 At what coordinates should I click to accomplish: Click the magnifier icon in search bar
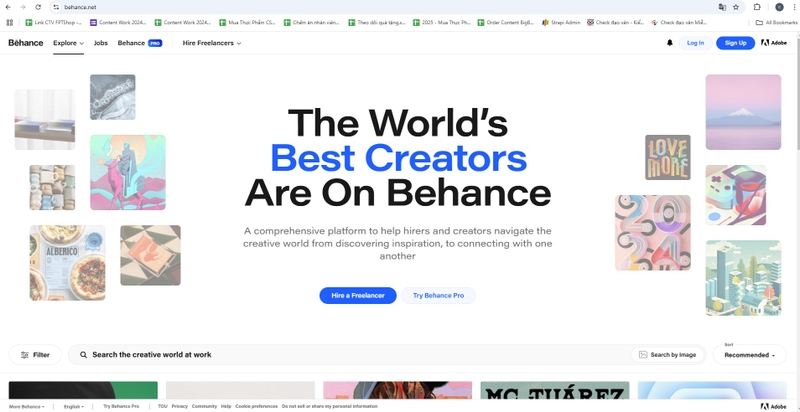coord(83,355)
